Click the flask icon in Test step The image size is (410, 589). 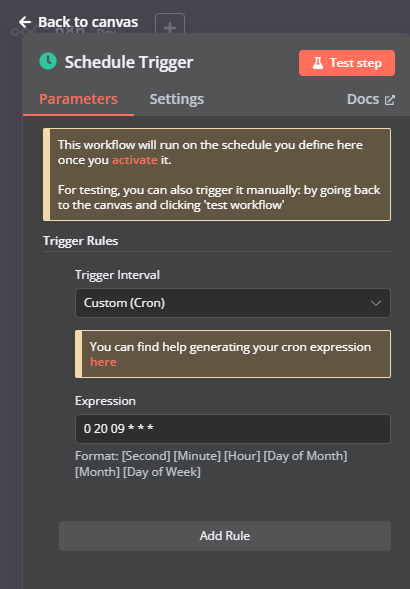[x=318, y=63]
